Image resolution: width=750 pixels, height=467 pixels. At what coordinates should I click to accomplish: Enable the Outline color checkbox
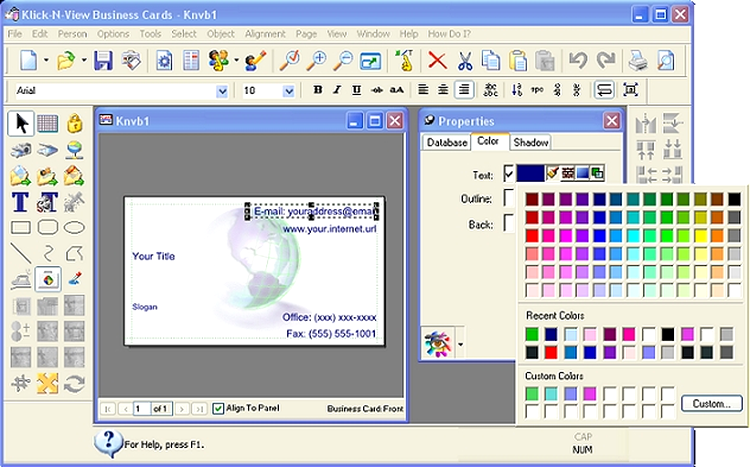tap(508, 198)
